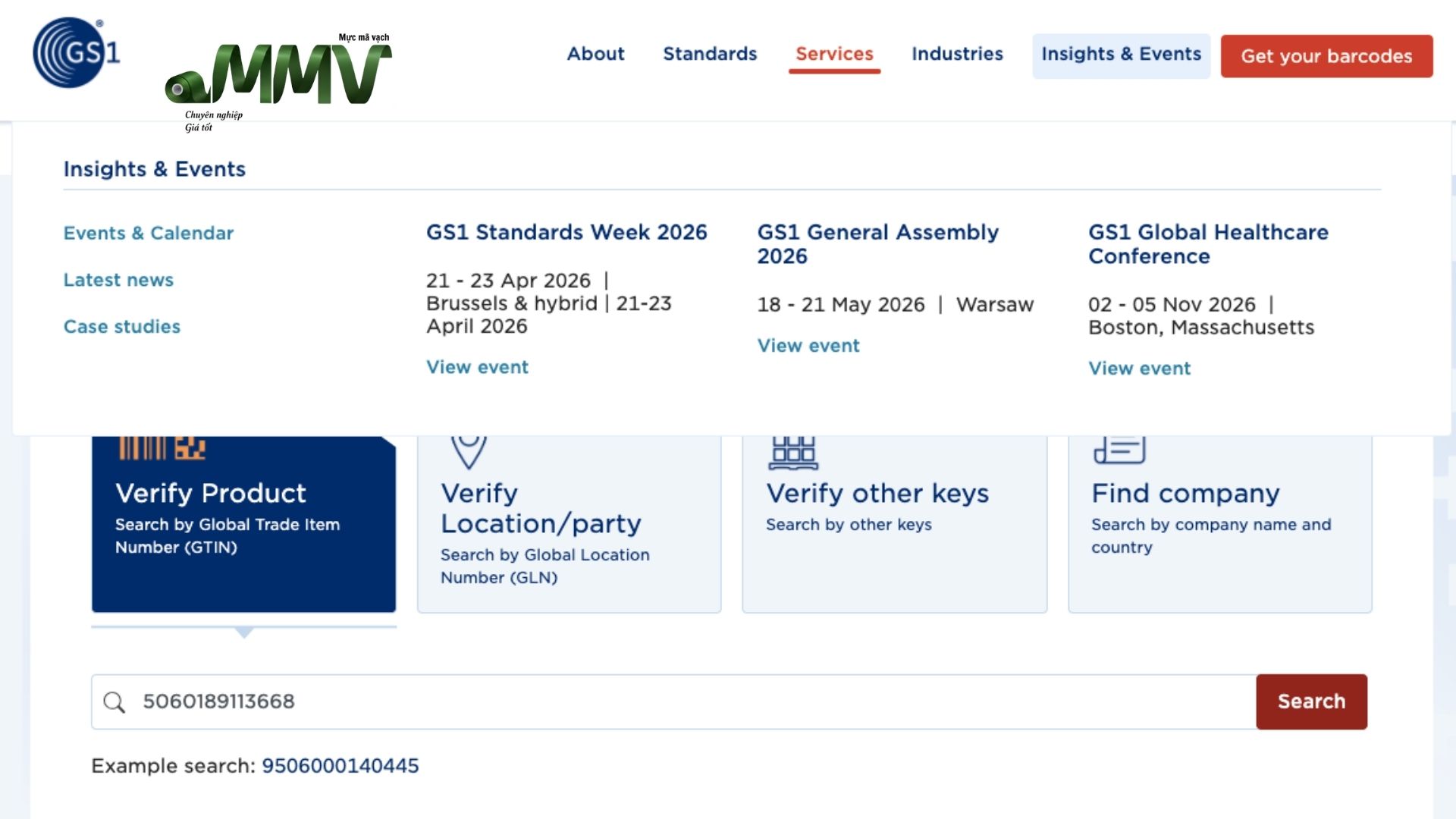Click example search 9506000140445

point(340,766)
